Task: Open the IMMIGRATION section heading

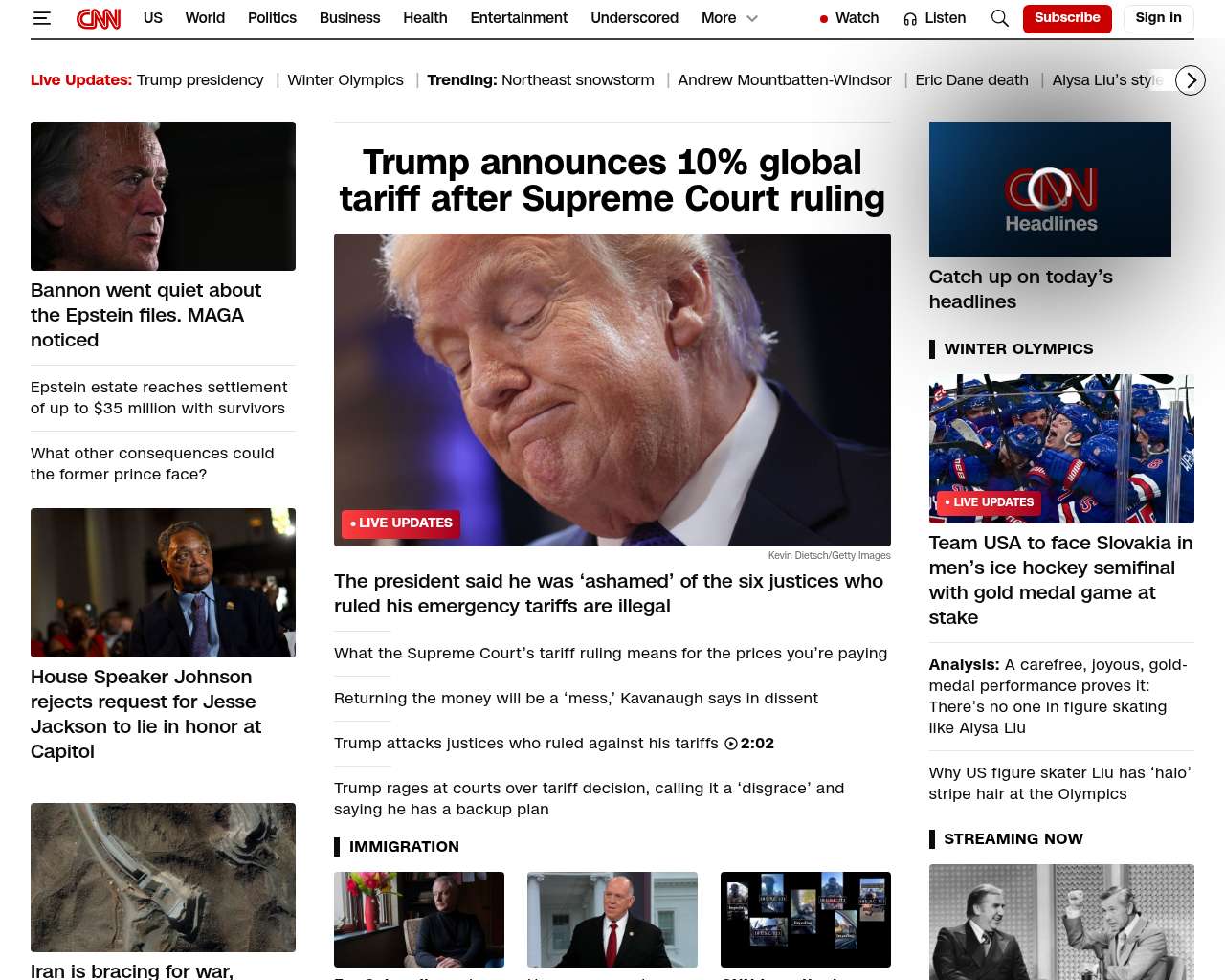Action: point(404,847)
